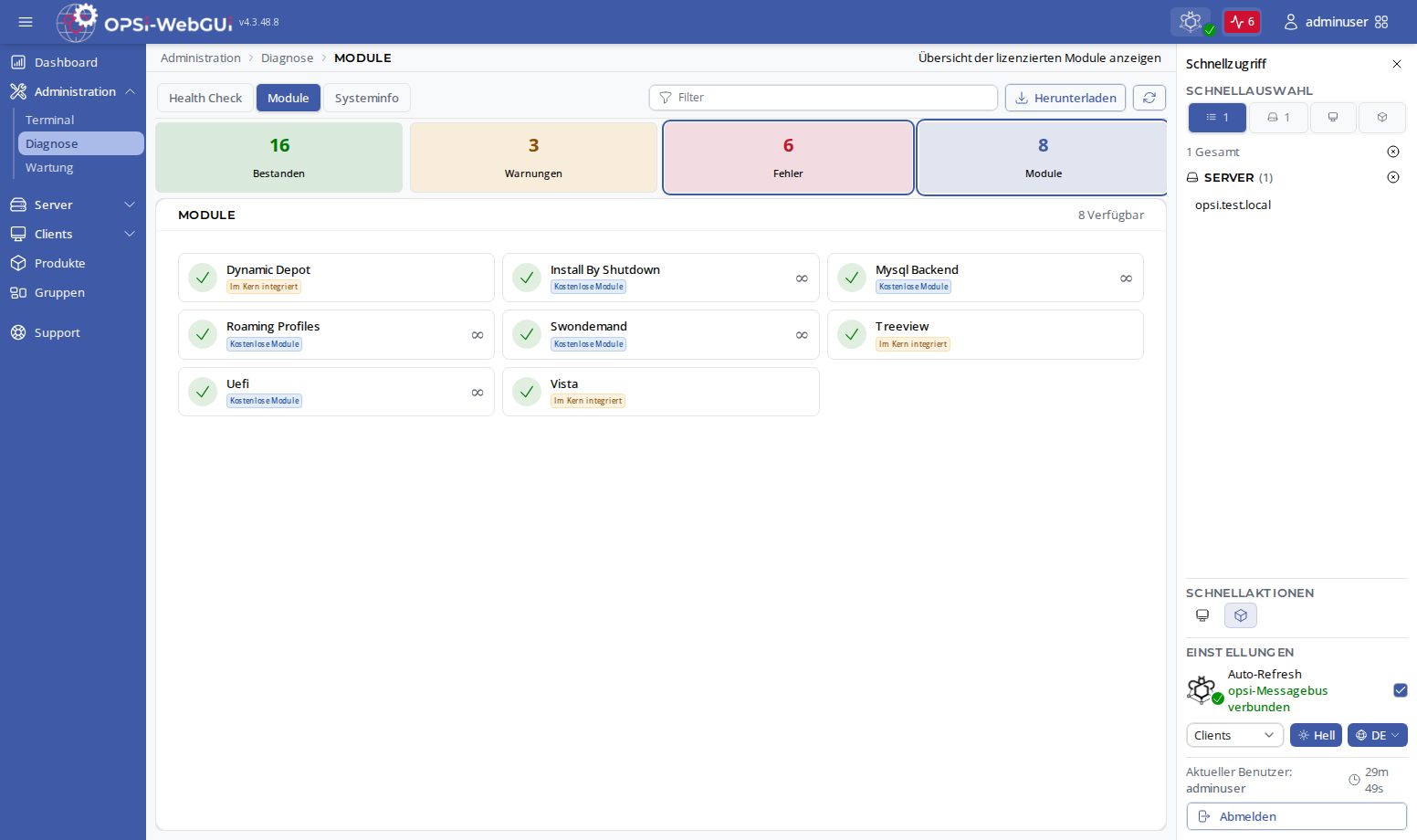Click the Vista checkmark icon
Image resolution: width=1417 pixels, height=840 pixels.
click(527, 392)
